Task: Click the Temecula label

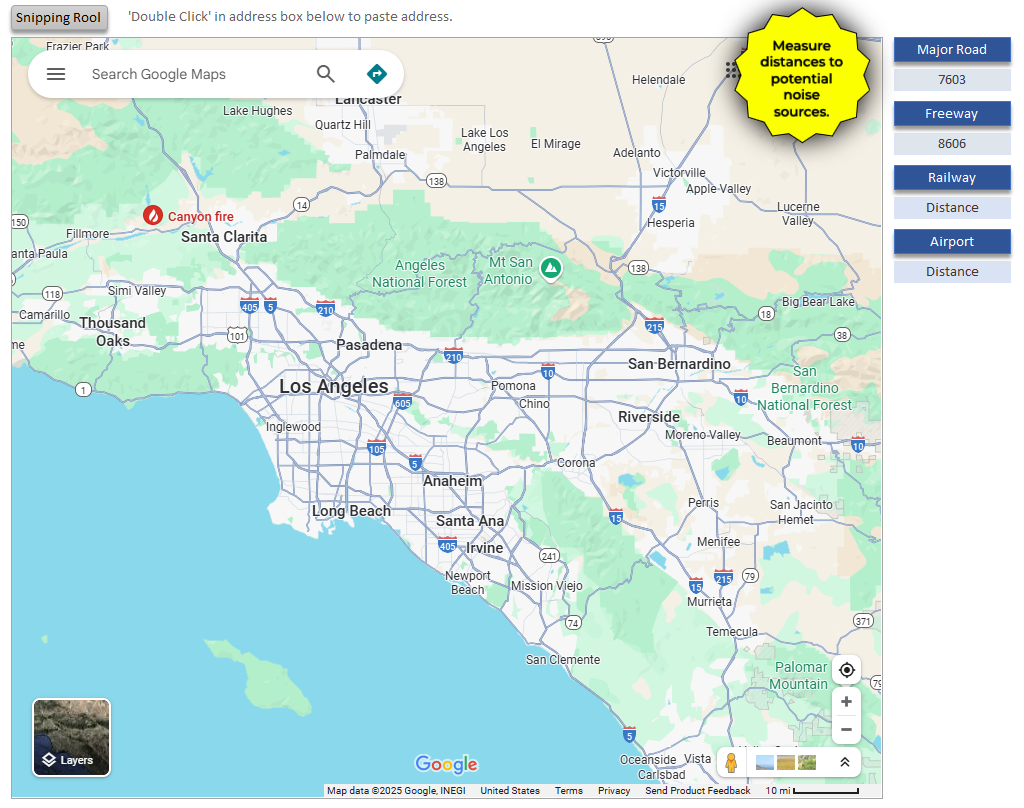Action: (x=731, y=632)
